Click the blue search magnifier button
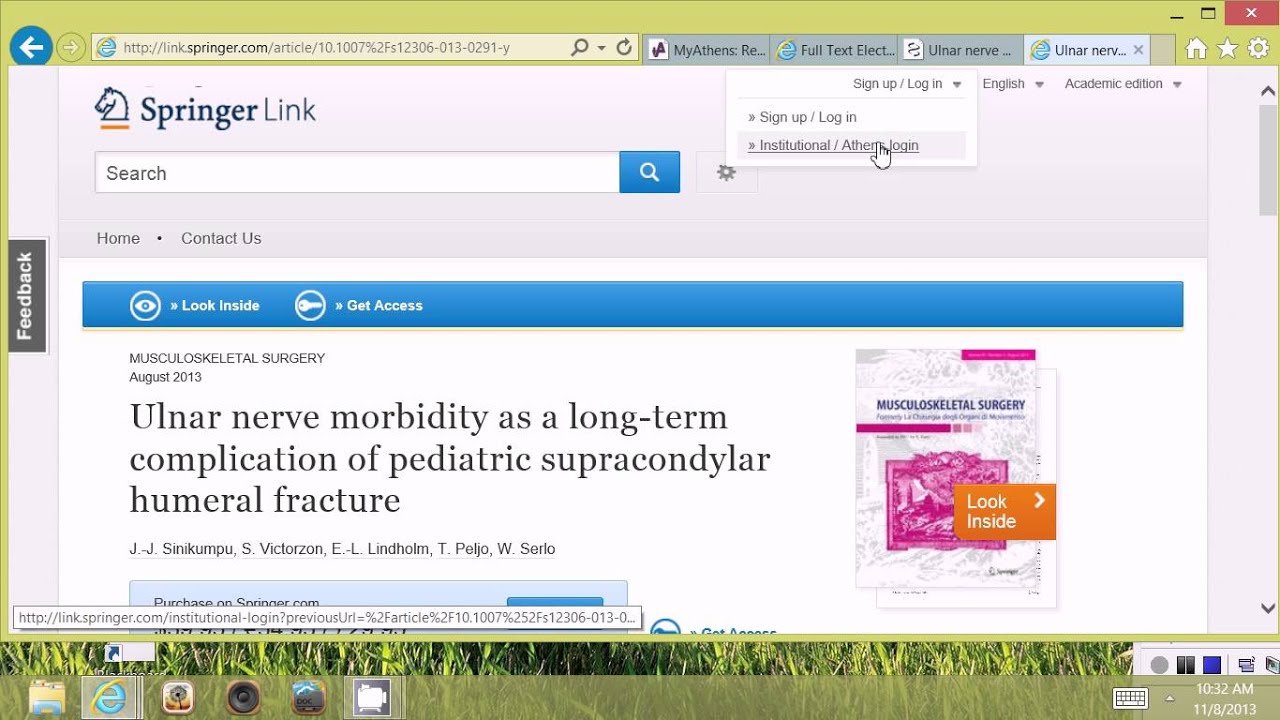The width and height of the screenshot is (1280, 720). click(x=650, y=172)
